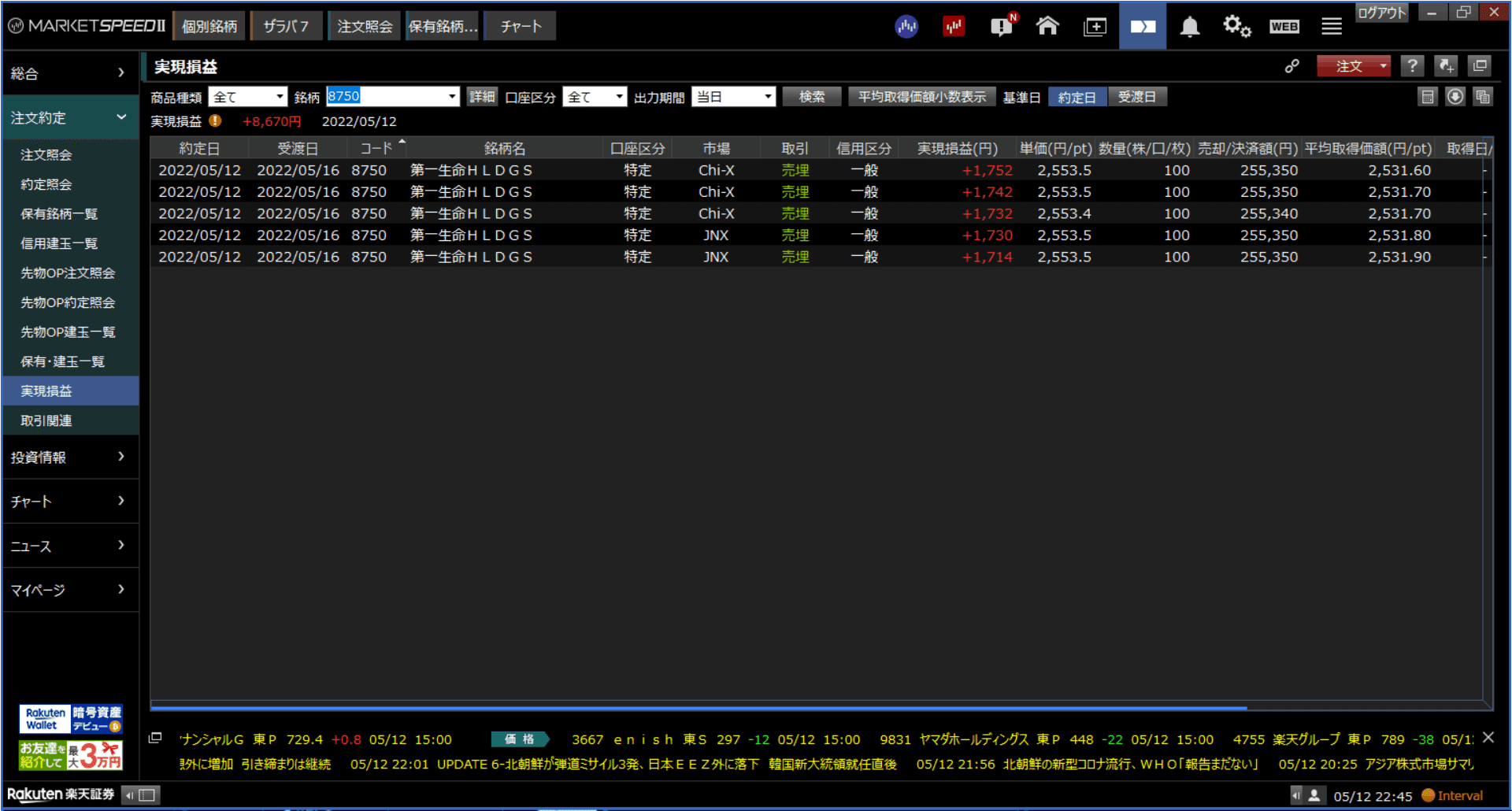This screenshot has width=1512, height=811.
Task: Open the 出力期間 dropdown
Action: coord(733,97)
